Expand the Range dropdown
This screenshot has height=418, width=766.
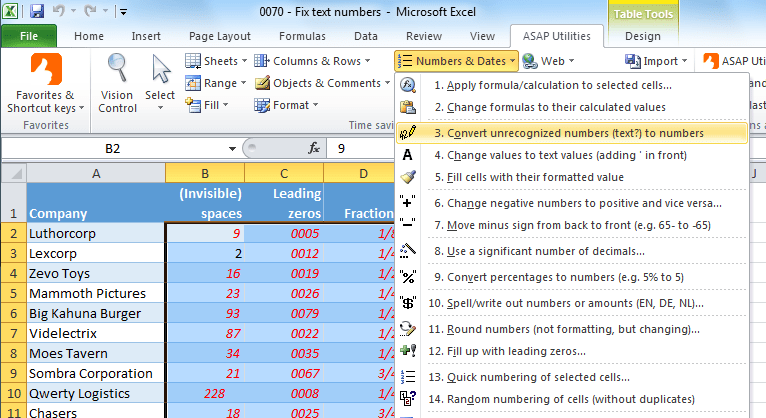[215, 83]
